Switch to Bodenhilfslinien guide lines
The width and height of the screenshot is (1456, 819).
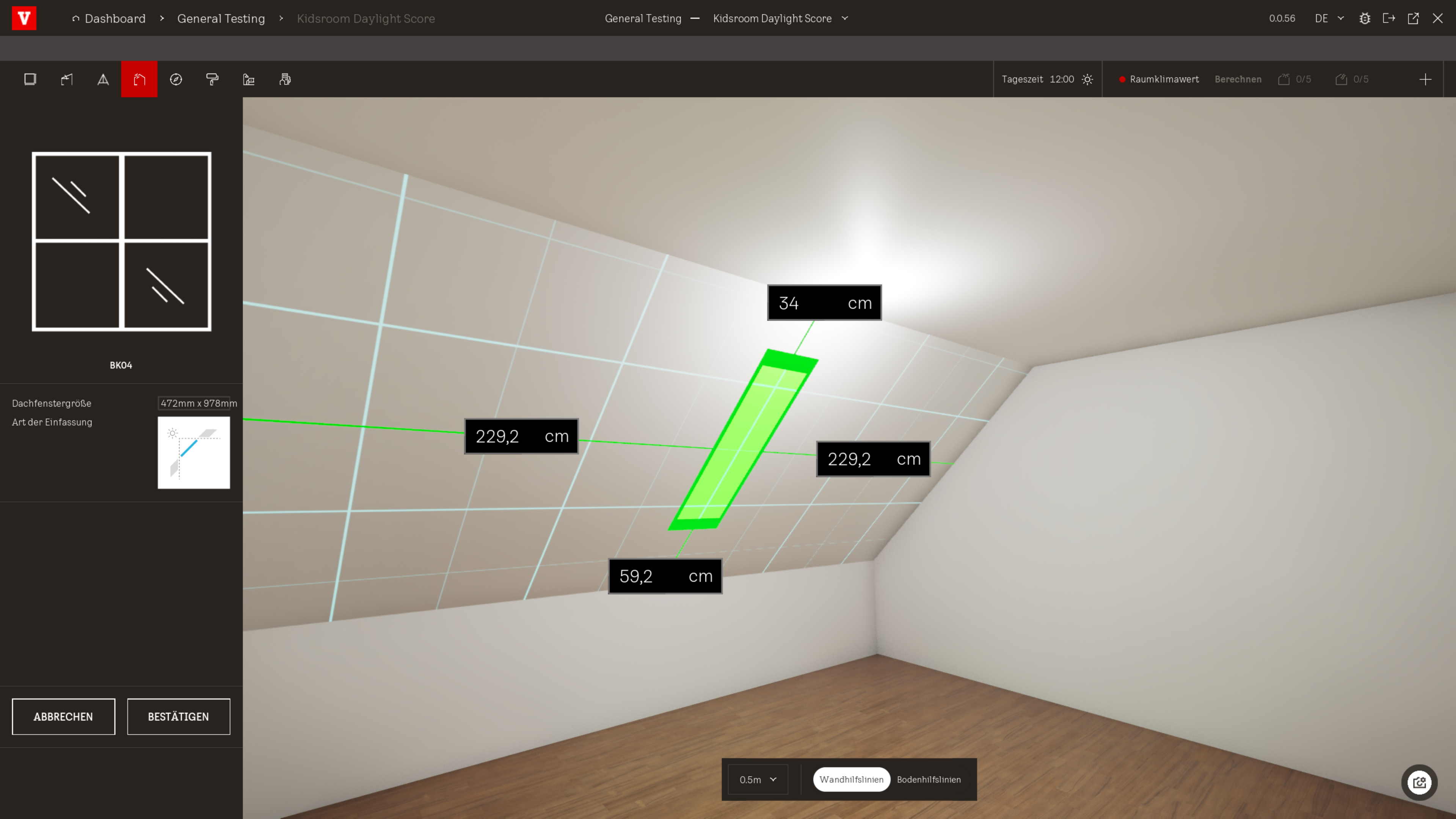(x=928, y=780)
